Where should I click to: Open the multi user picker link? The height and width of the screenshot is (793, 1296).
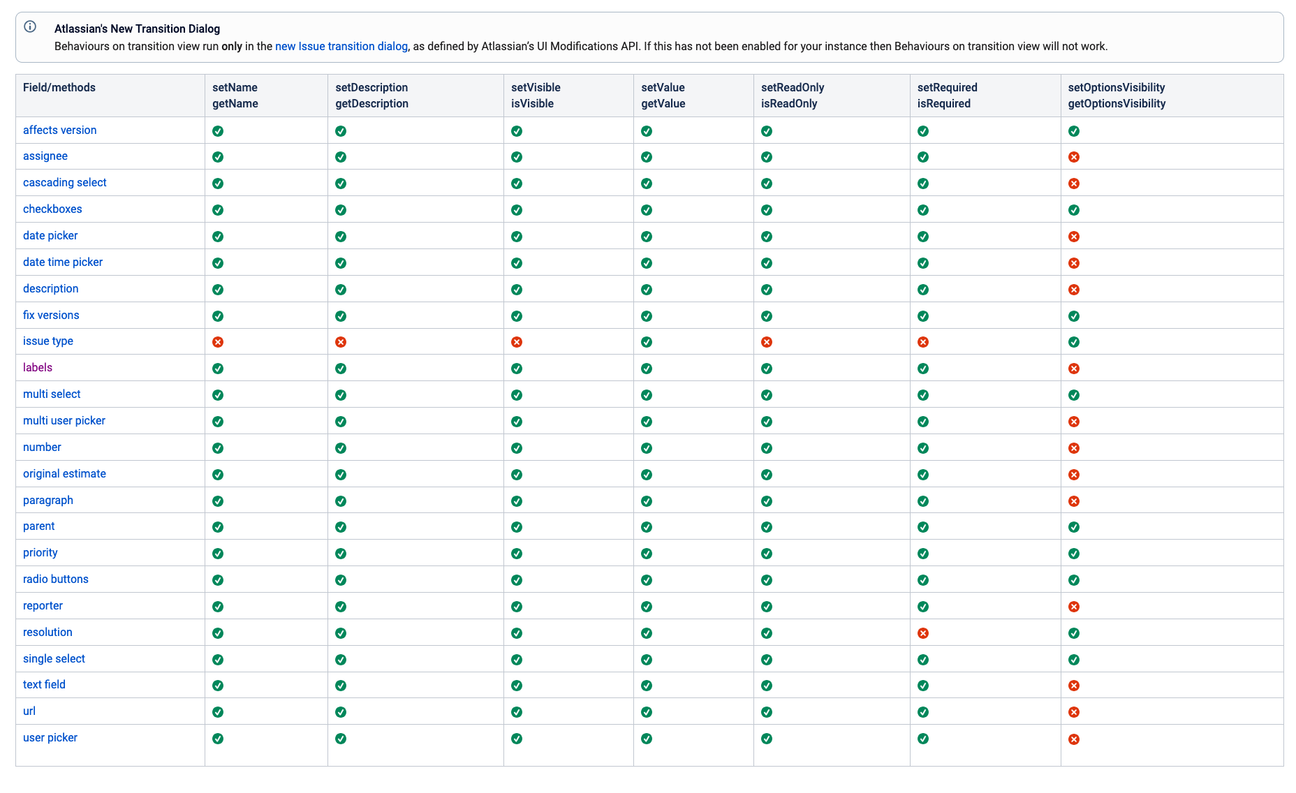[64, 420]
